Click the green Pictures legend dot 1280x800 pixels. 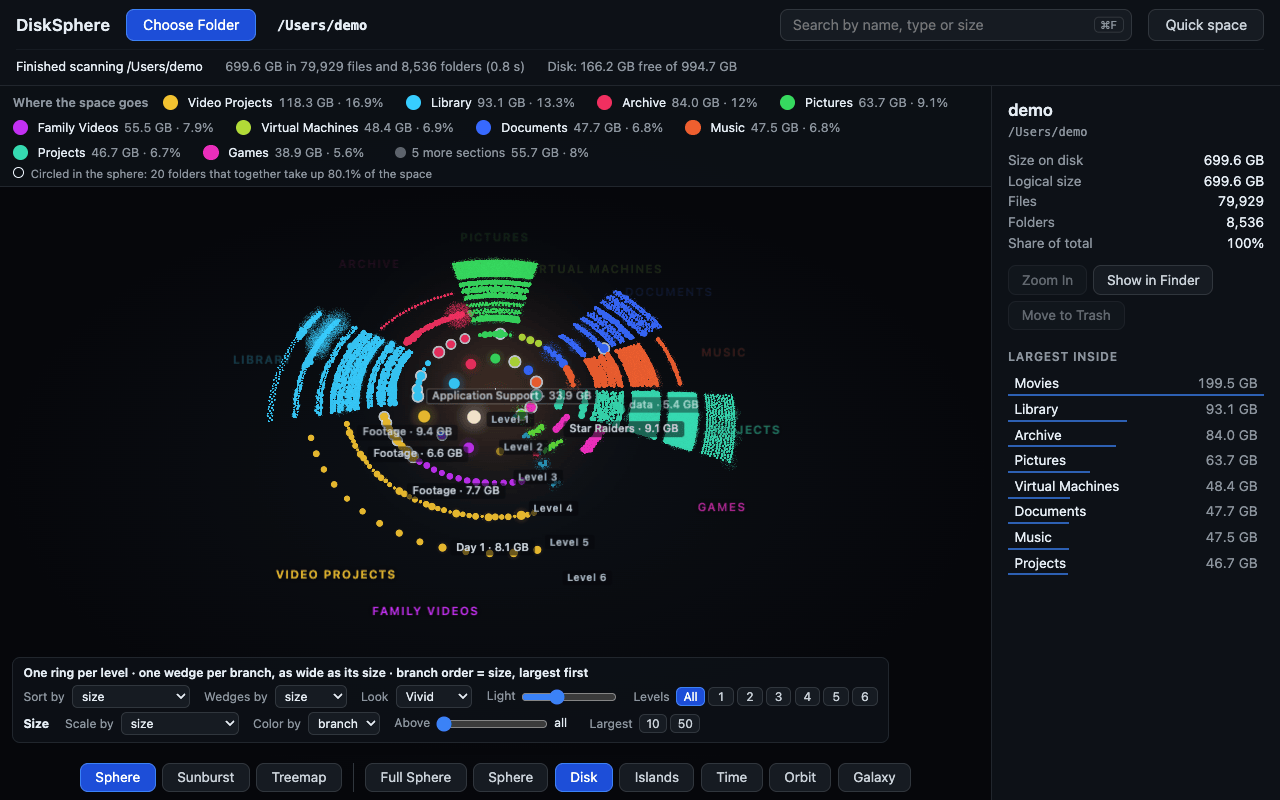click(x=788, y=103)
